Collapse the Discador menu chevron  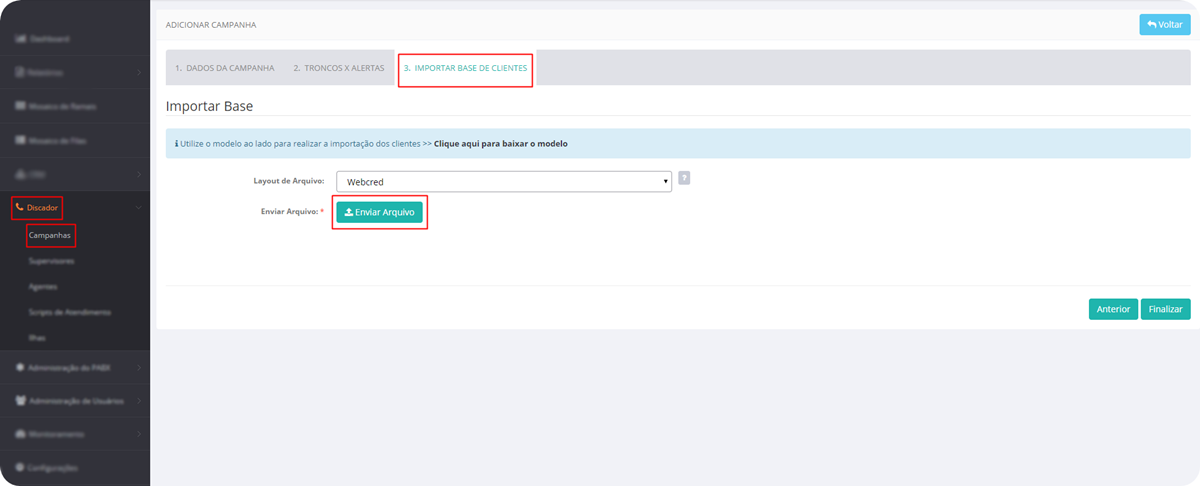pyautogui.click(x=138, y=208)
